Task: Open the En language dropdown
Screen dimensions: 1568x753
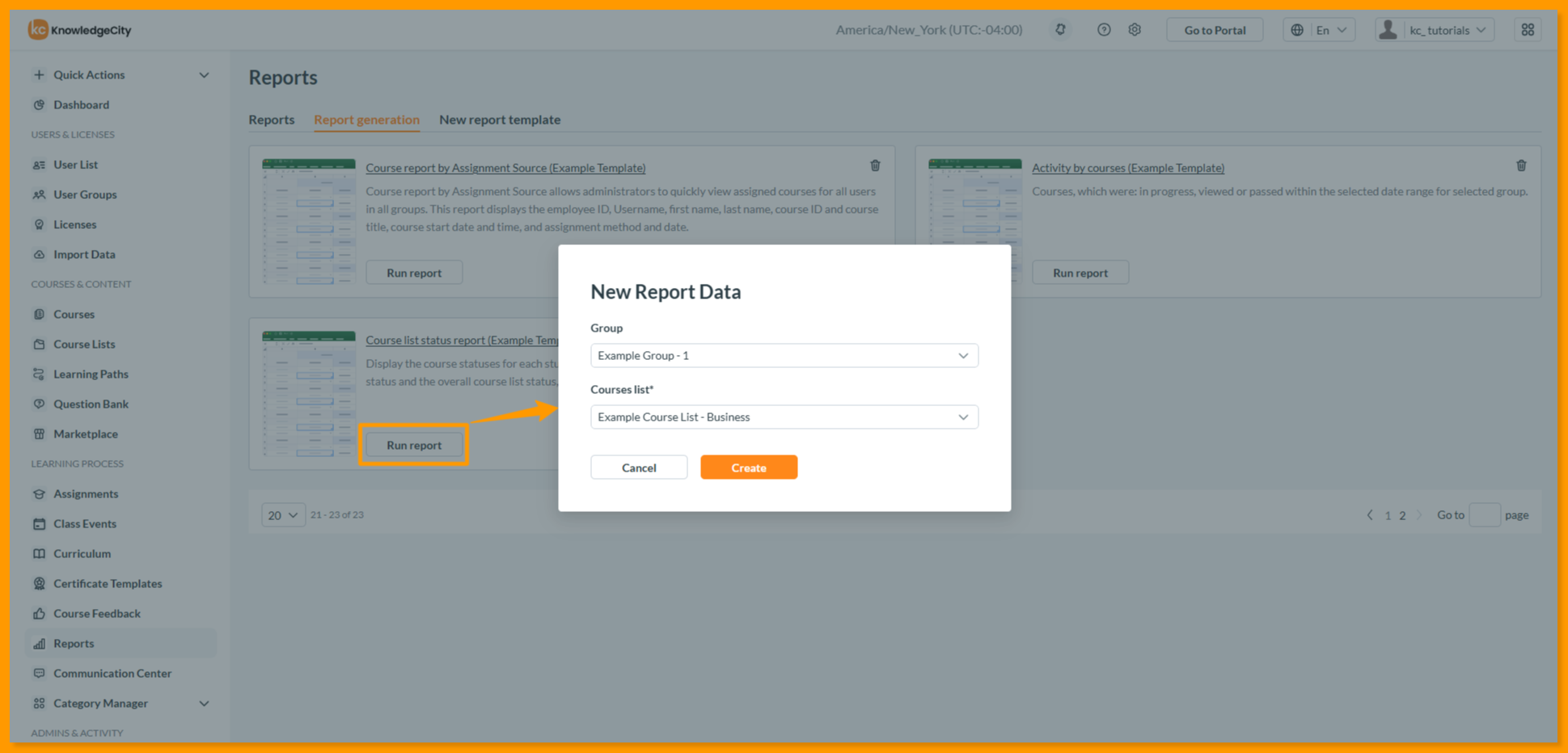Action: pyautogui.click(x=1330, y=30)
